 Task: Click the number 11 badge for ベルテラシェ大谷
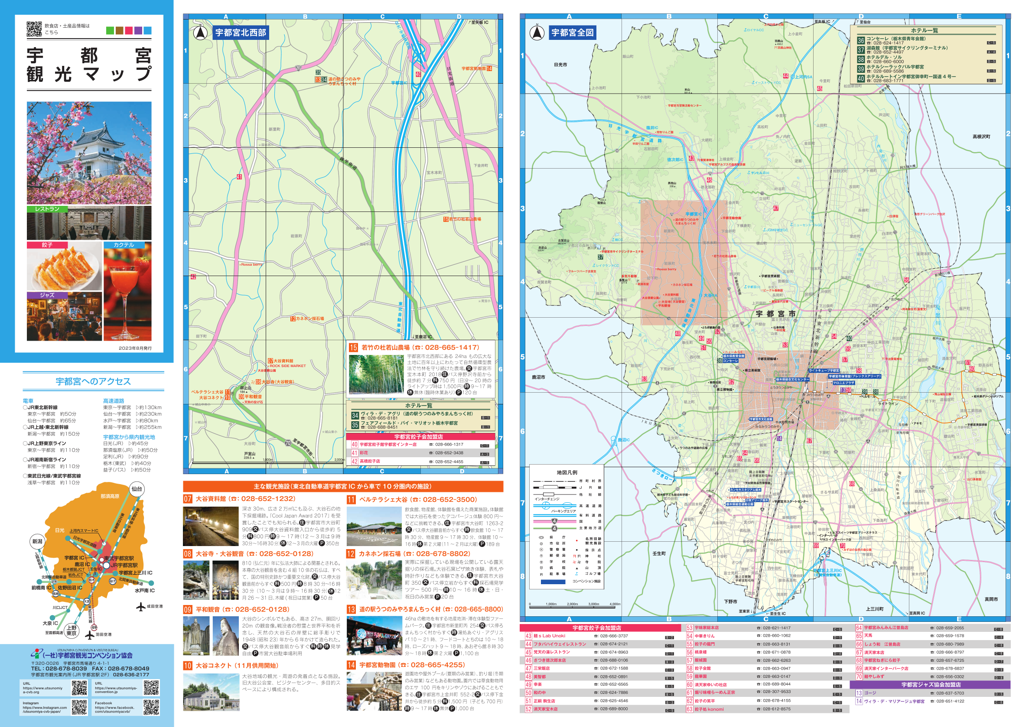(351, 499)
